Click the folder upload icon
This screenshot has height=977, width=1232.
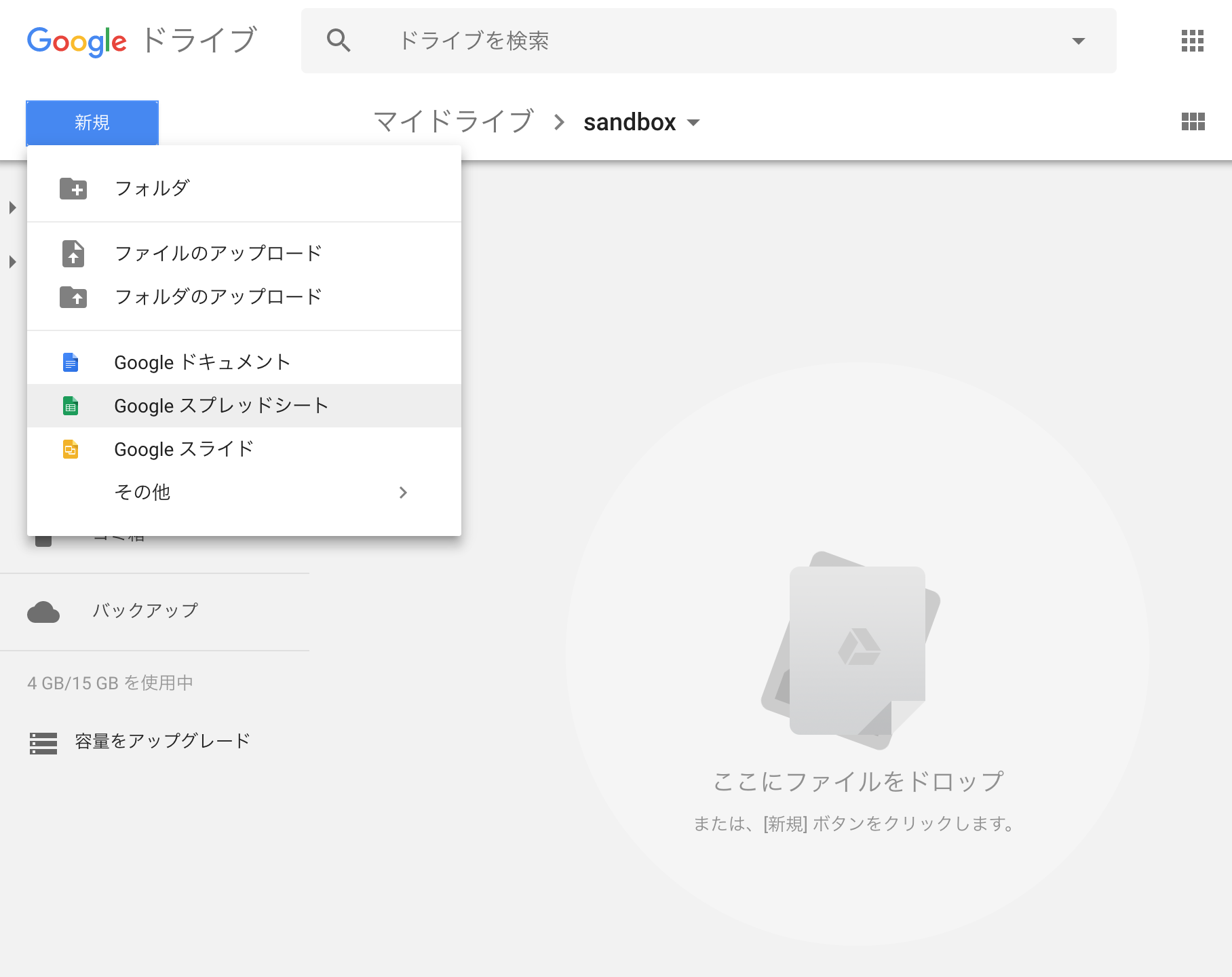coord(73,296)
